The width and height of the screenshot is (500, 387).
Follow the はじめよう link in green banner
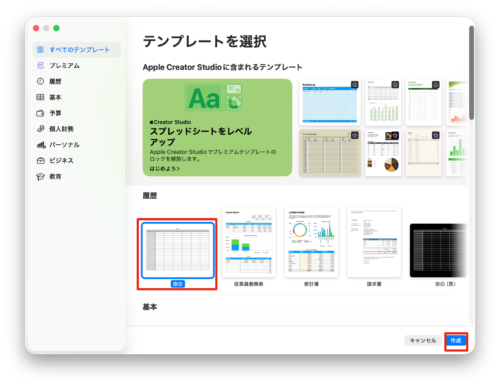coord(165,169)
